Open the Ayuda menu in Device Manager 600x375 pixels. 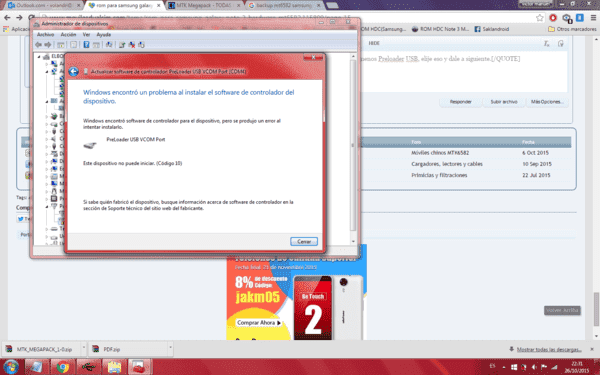pyautogui.click(x=103, y=34)
